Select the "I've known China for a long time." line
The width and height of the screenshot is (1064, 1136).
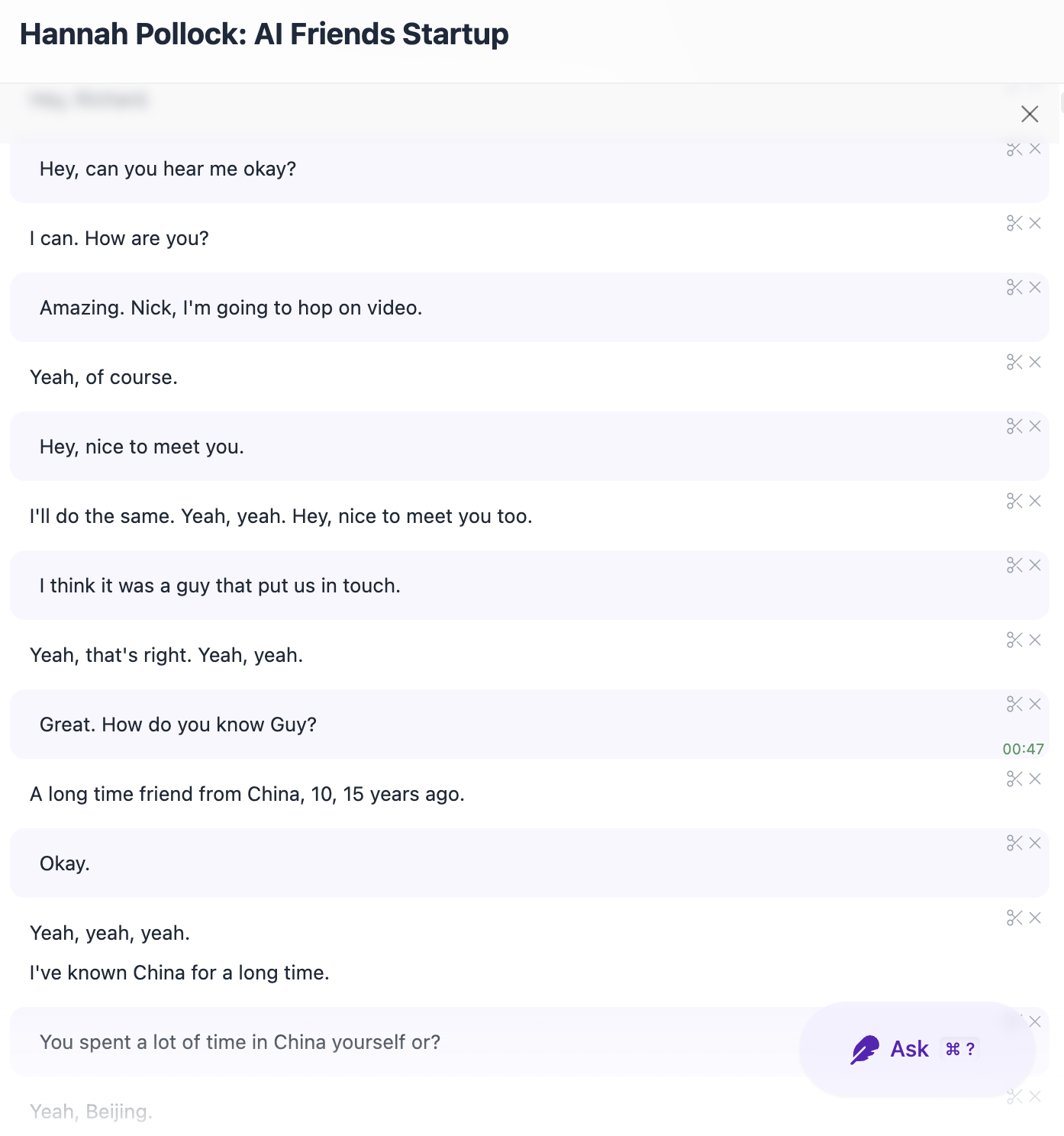point(179,972)
